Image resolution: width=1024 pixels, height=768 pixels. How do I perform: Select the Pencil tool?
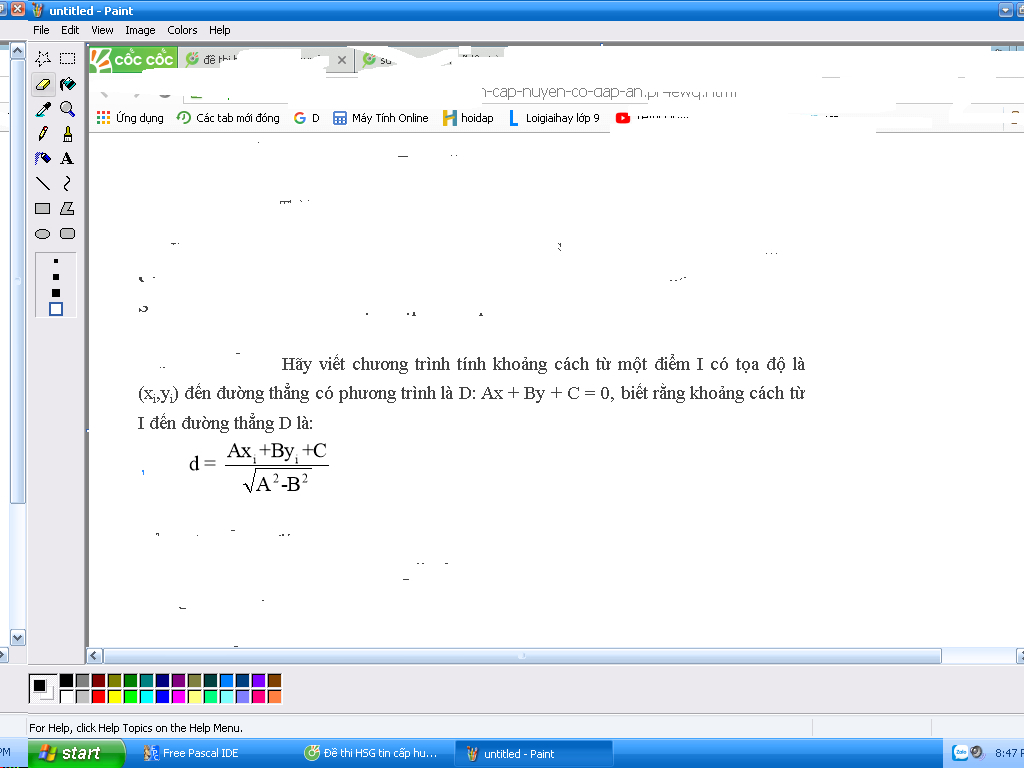pos(43,134)
